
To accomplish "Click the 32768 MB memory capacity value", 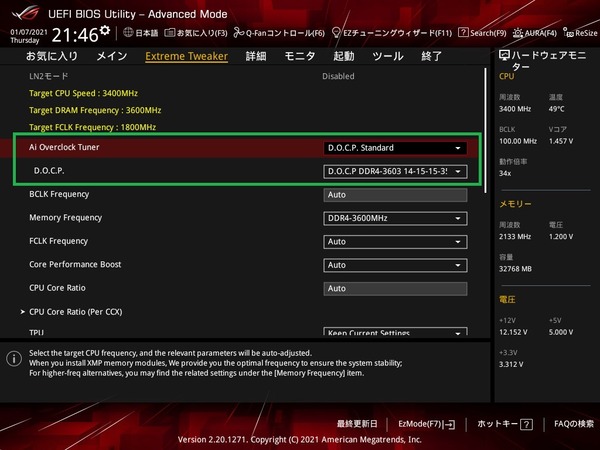I will 515,269.
